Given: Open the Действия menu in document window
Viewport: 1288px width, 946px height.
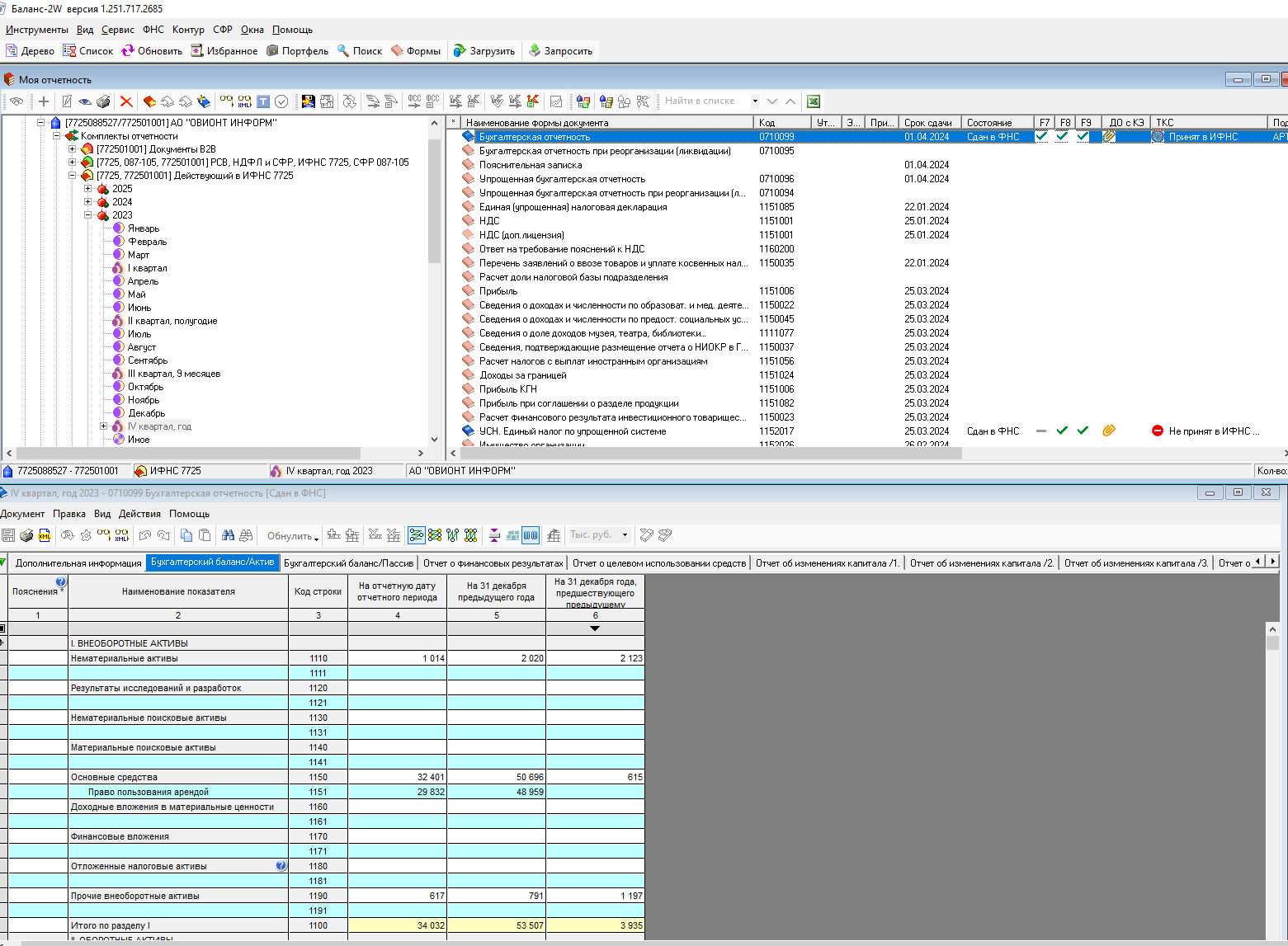Looking at the screenshot, I should coord(139,514).
